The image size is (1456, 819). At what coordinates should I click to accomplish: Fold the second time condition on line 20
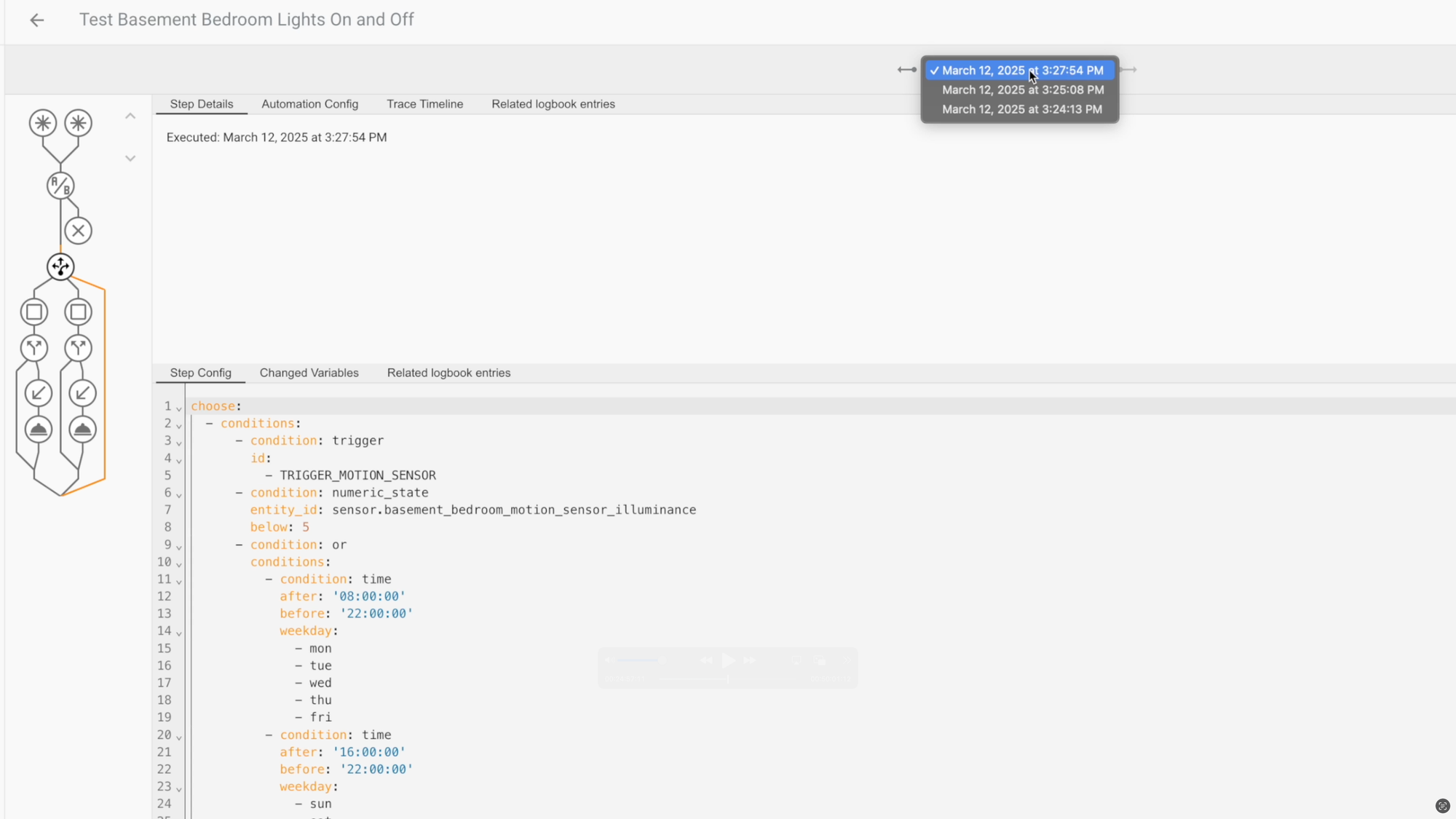pyautogui.click(x=179, y=737)
